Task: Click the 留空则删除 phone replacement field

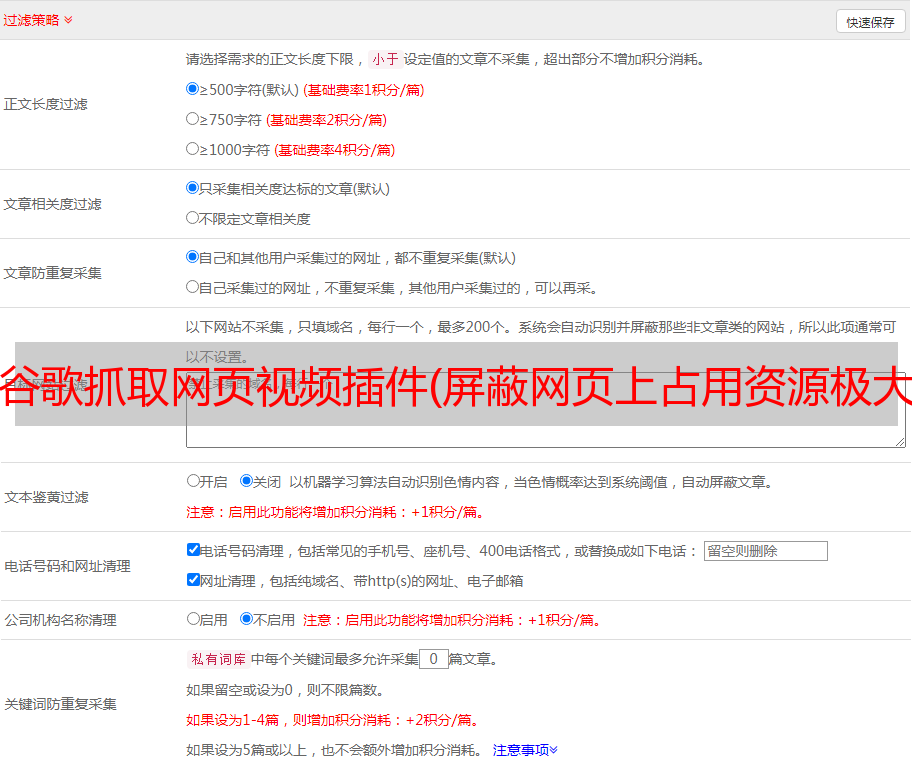Action: pos(765,551)
